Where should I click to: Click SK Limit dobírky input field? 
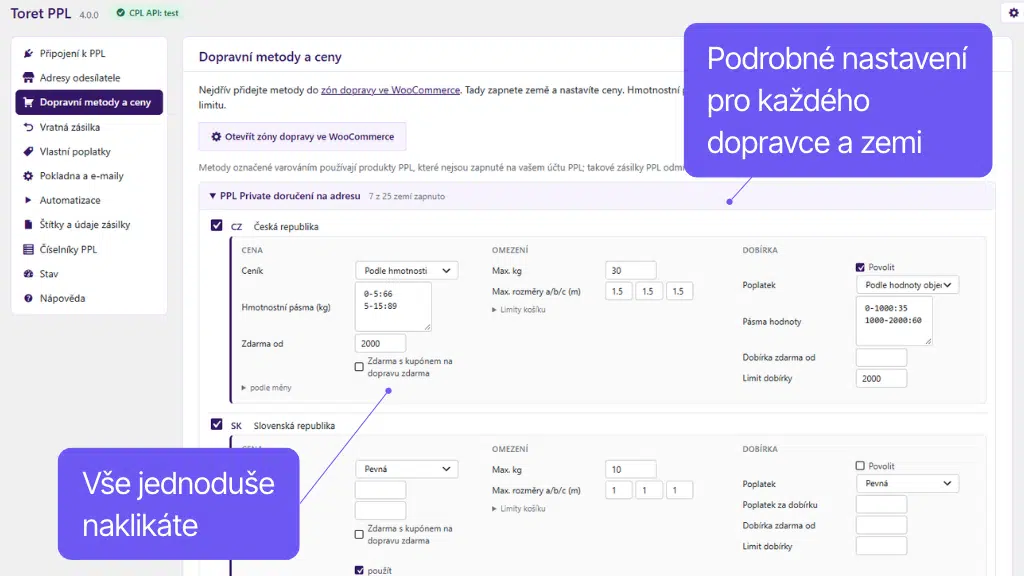point(881,546)
